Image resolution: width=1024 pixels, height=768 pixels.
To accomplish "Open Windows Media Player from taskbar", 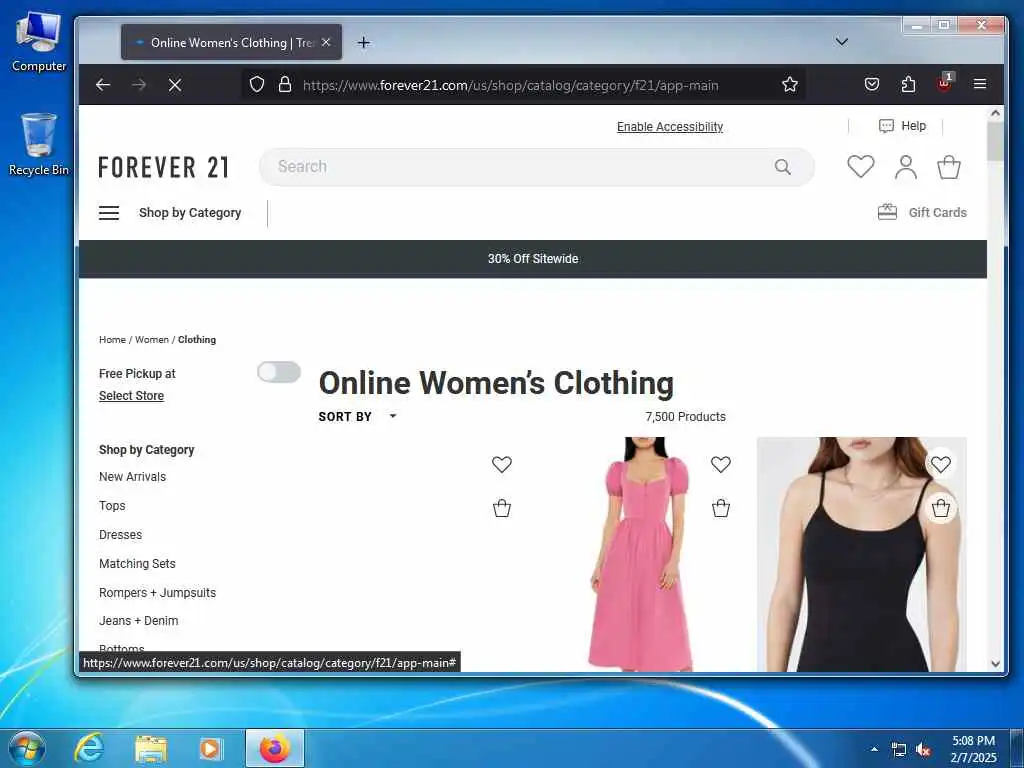I will coord(210,749).
